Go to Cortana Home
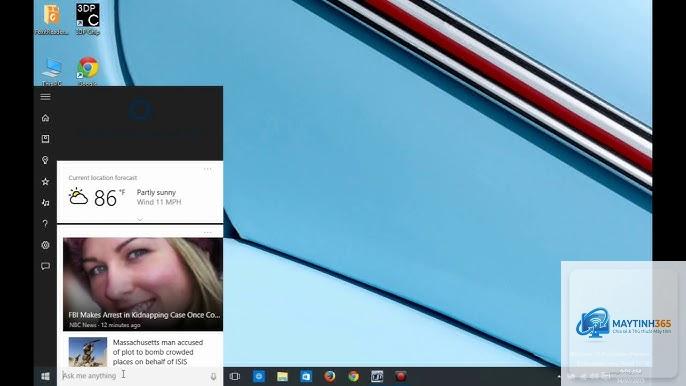 click(x=46, y=118)
